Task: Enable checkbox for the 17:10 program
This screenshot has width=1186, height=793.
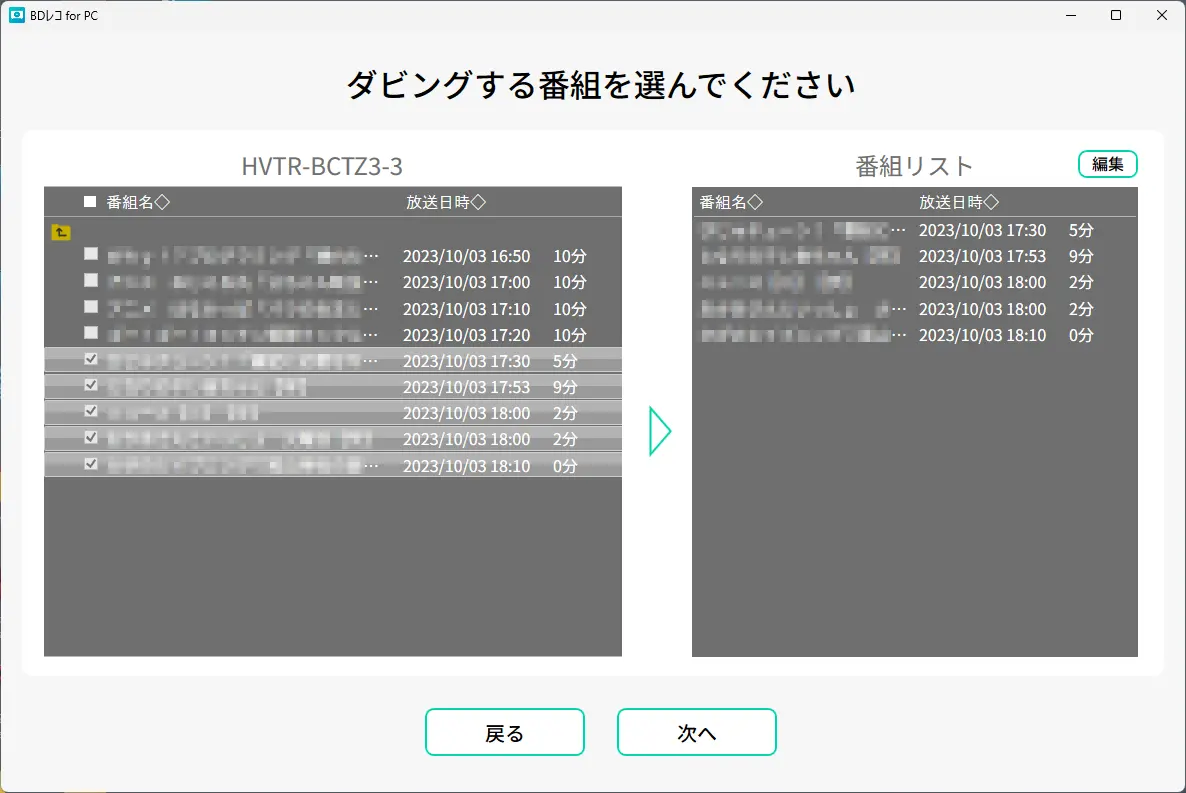Action: (91, 307)
